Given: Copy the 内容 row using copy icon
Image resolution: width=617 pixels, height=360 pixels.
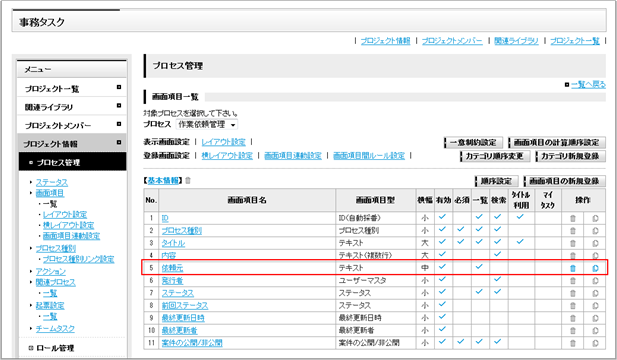Looking at the screenshot, I should (595, 255).
